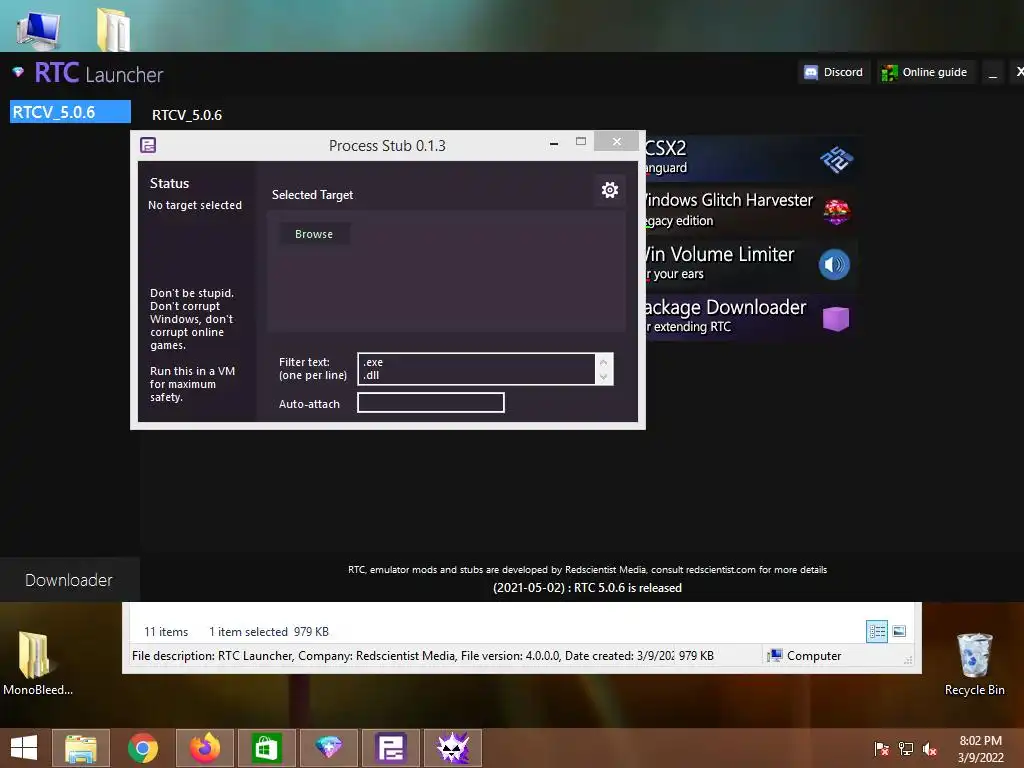Switch Explorer to details view icon
The width and height of the screenshot is (1024, 768).
pos(876,631)
